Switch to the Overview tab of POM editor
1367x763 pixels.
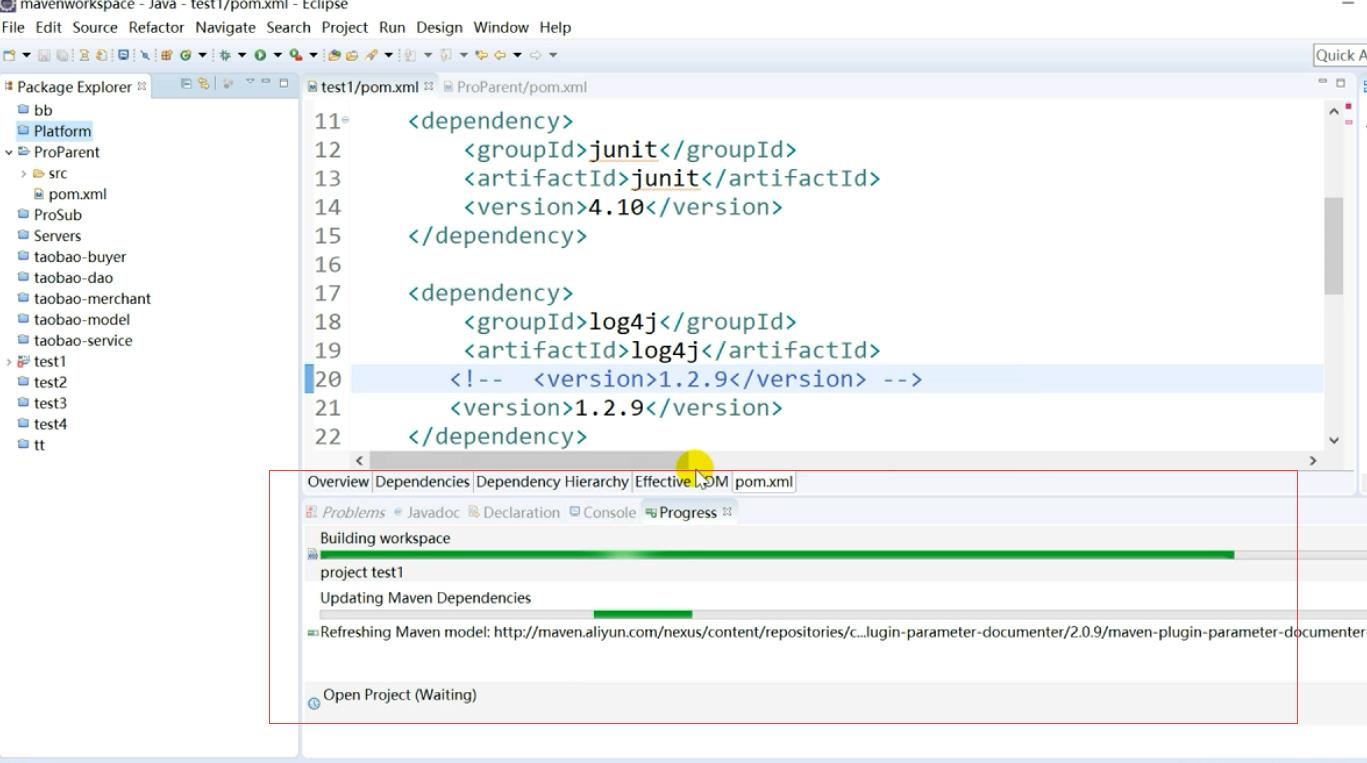click(338, 481)
